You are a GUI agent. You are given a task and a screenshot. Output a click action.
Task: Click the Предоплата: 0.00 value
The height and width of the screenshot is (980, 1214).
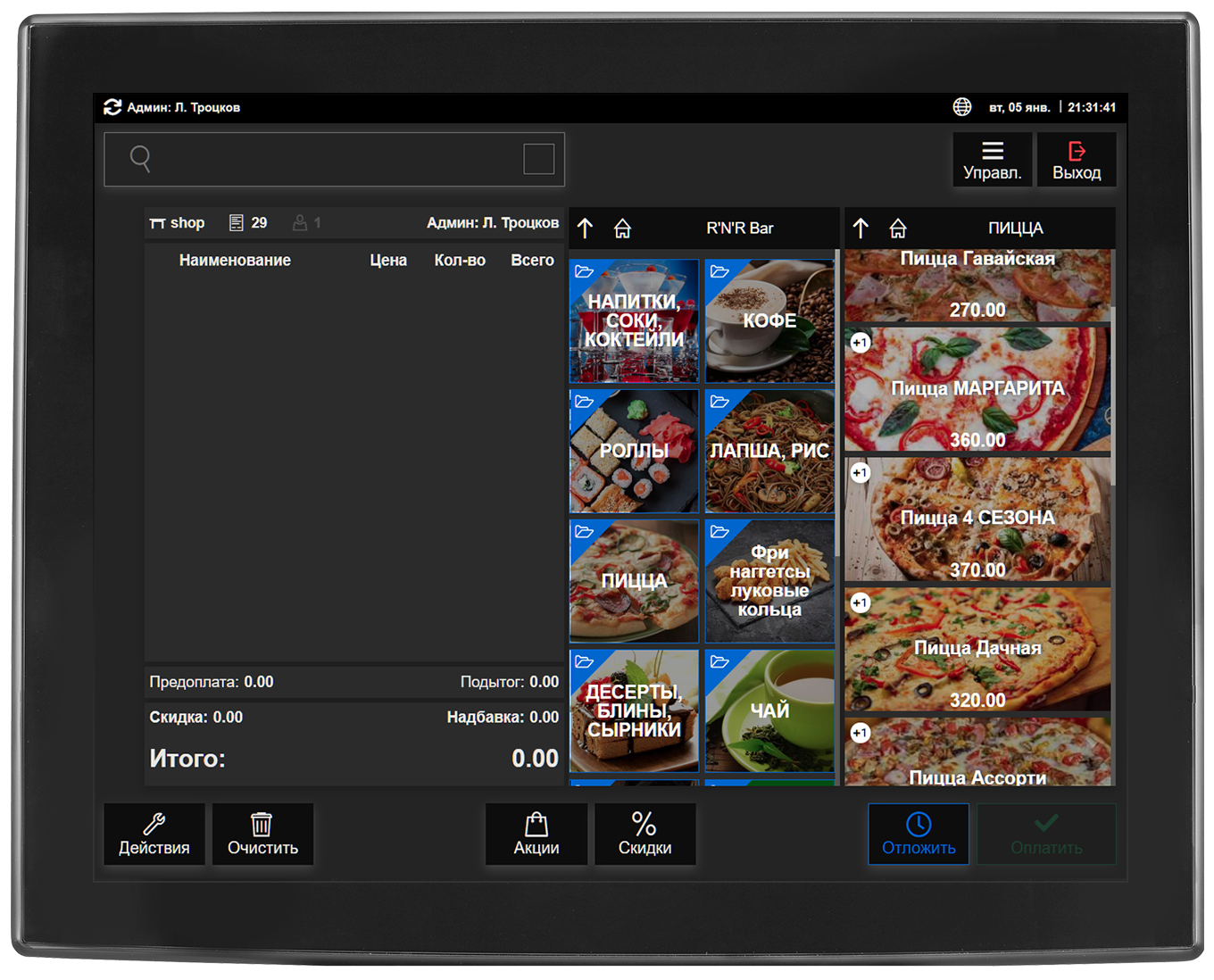point(212,682)
